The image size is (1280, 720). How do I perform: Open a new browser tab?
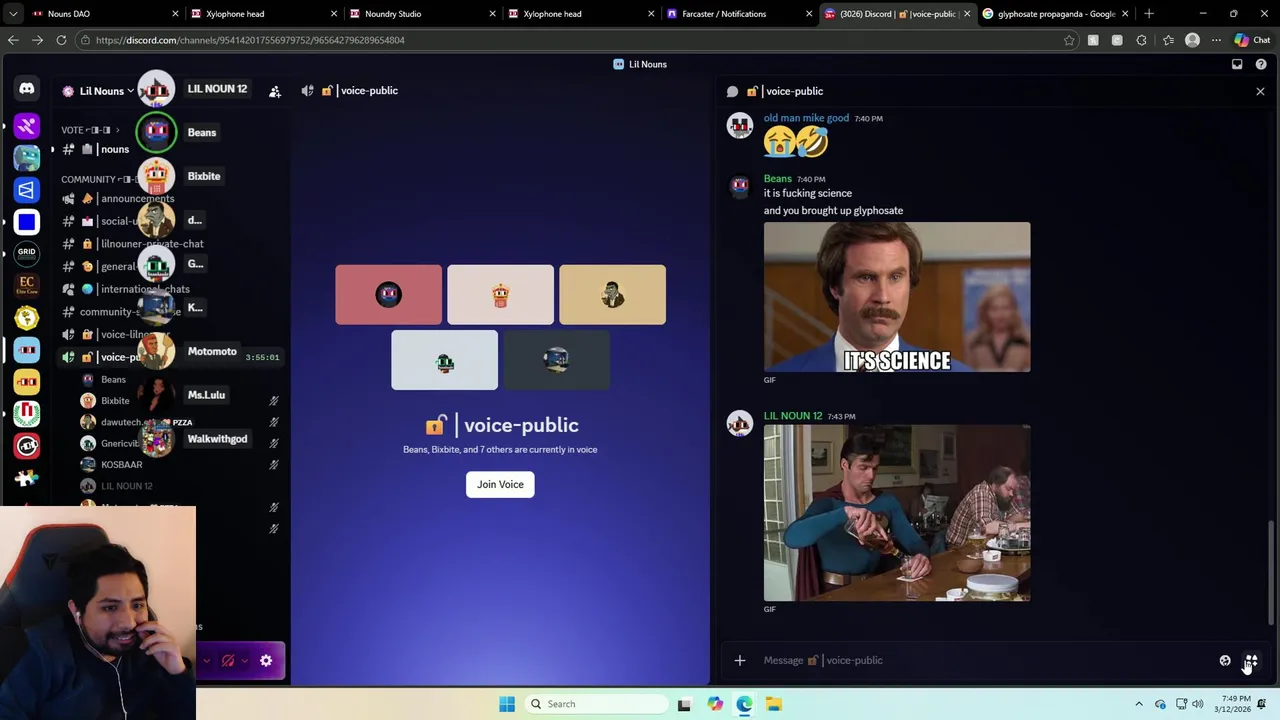point(1148,14)
